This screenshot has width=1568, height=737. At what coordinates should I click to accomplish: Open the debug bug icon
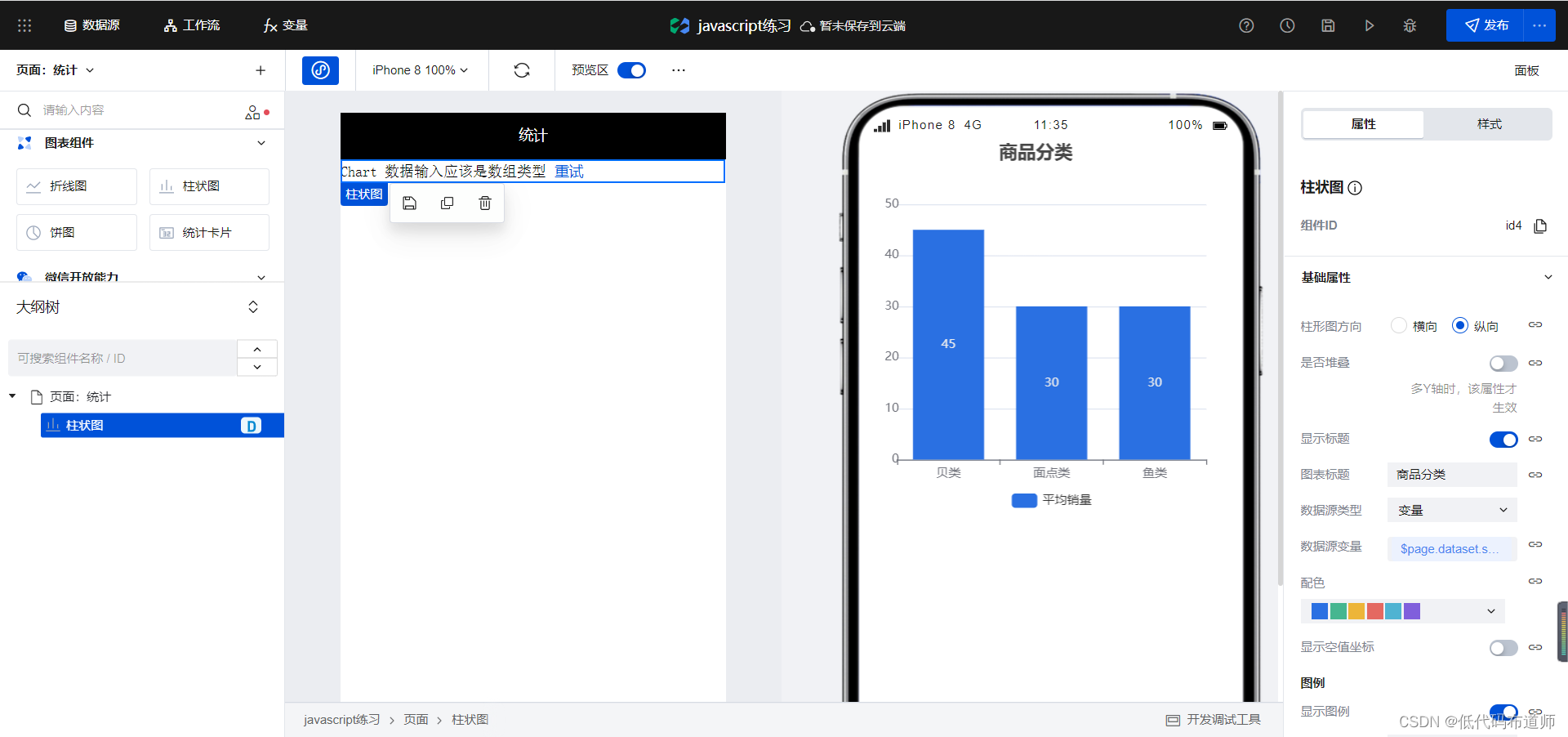pyautogui.click(x=1410, y=25)
